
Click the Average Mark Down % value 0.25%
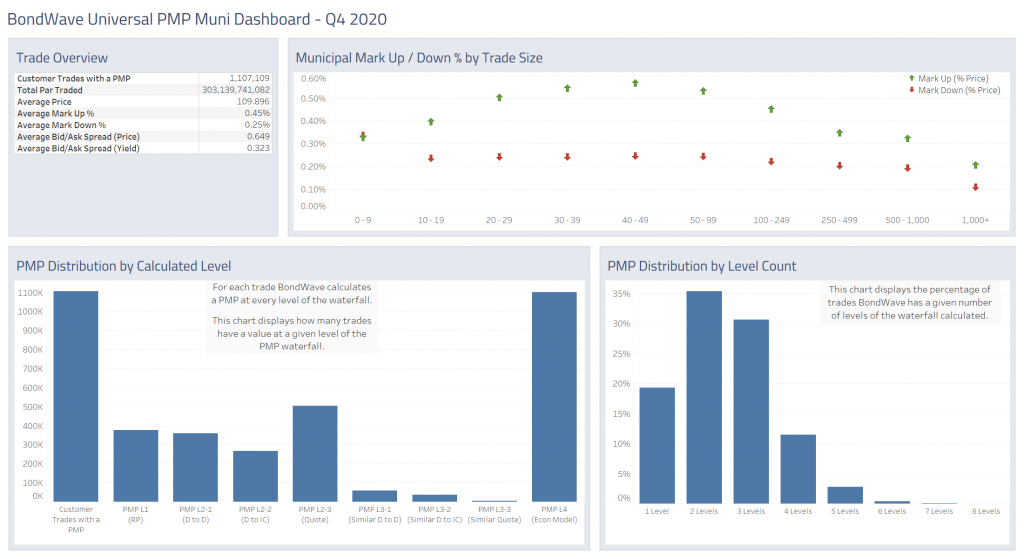(257, 125)
